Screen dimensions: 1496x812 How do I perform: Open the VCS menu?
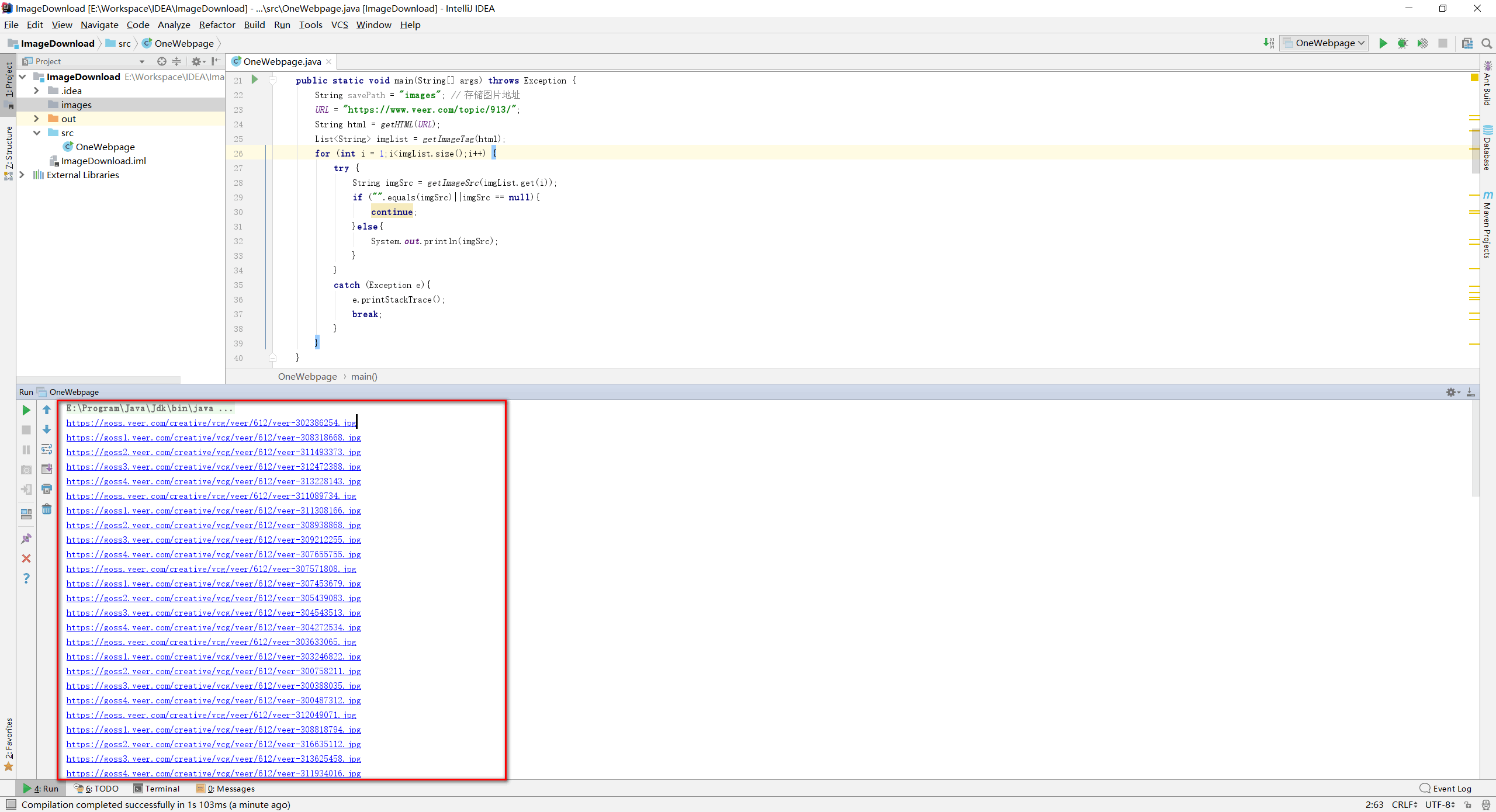(339, 25)
